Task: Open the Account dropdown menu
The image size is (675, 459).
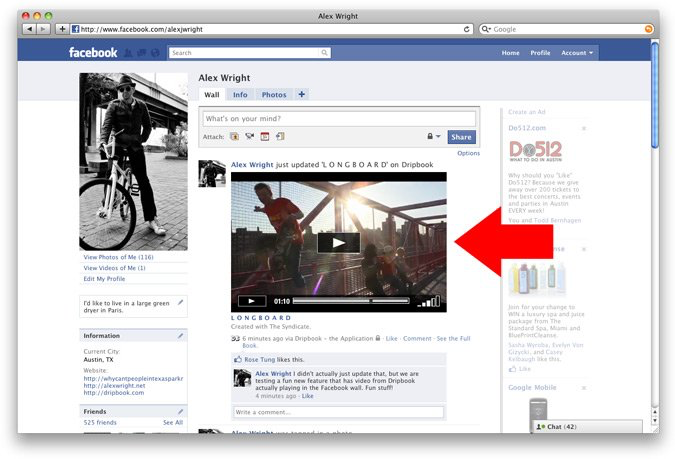Action: pos(577,53)
